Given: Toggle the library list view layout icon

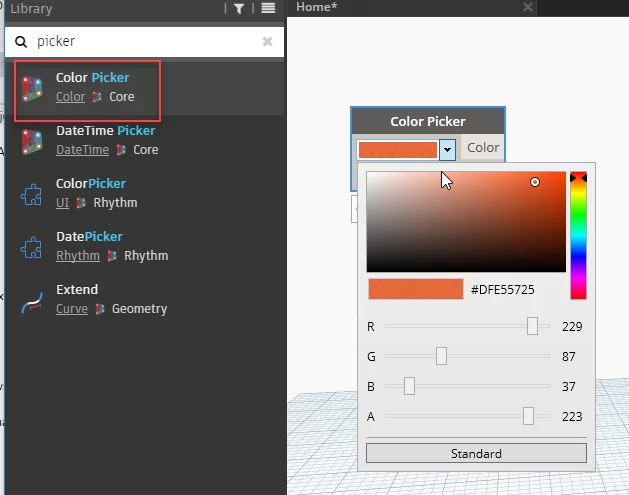Looking at the screenshot, I should click(268, 9).
